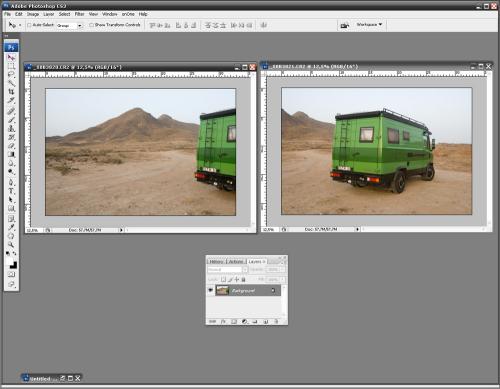The height and width of the screenshot is (389, 500).
Task: Select the Zoom tool
Action: (11, 245)
